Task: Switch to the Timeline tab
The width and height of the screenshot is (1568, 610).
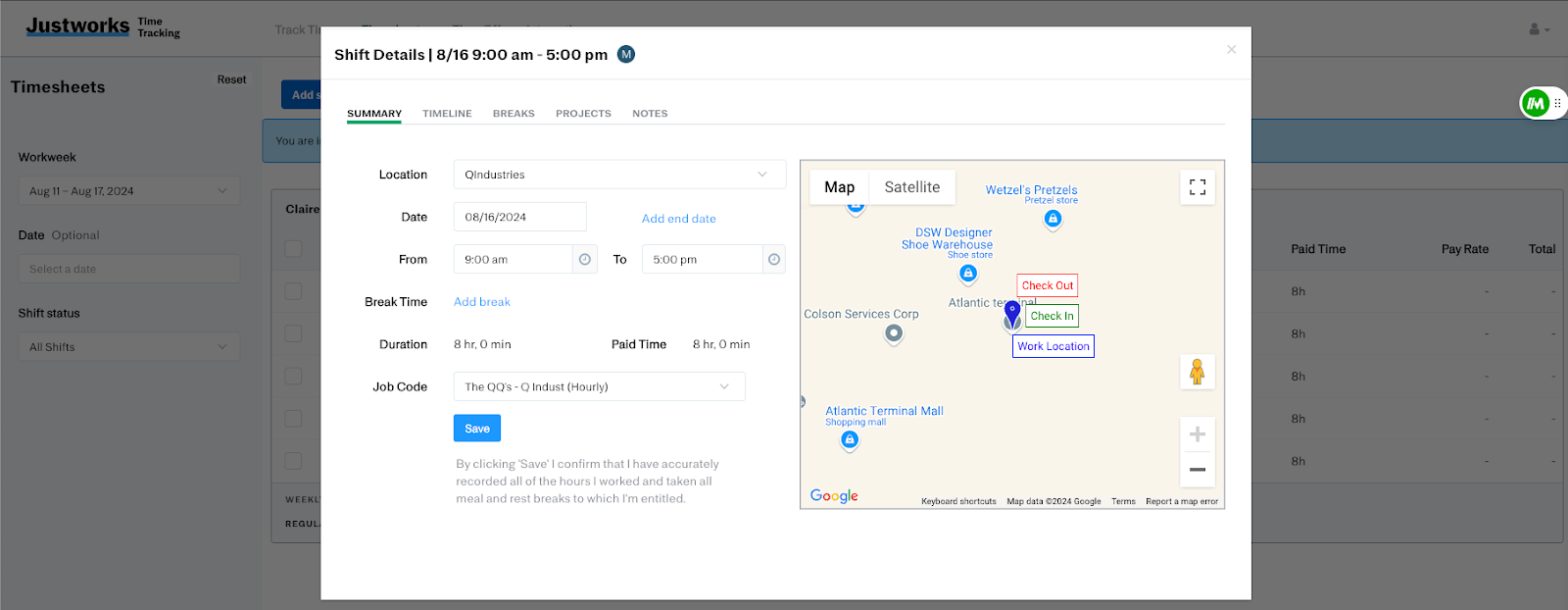Action: click(447, 114)
